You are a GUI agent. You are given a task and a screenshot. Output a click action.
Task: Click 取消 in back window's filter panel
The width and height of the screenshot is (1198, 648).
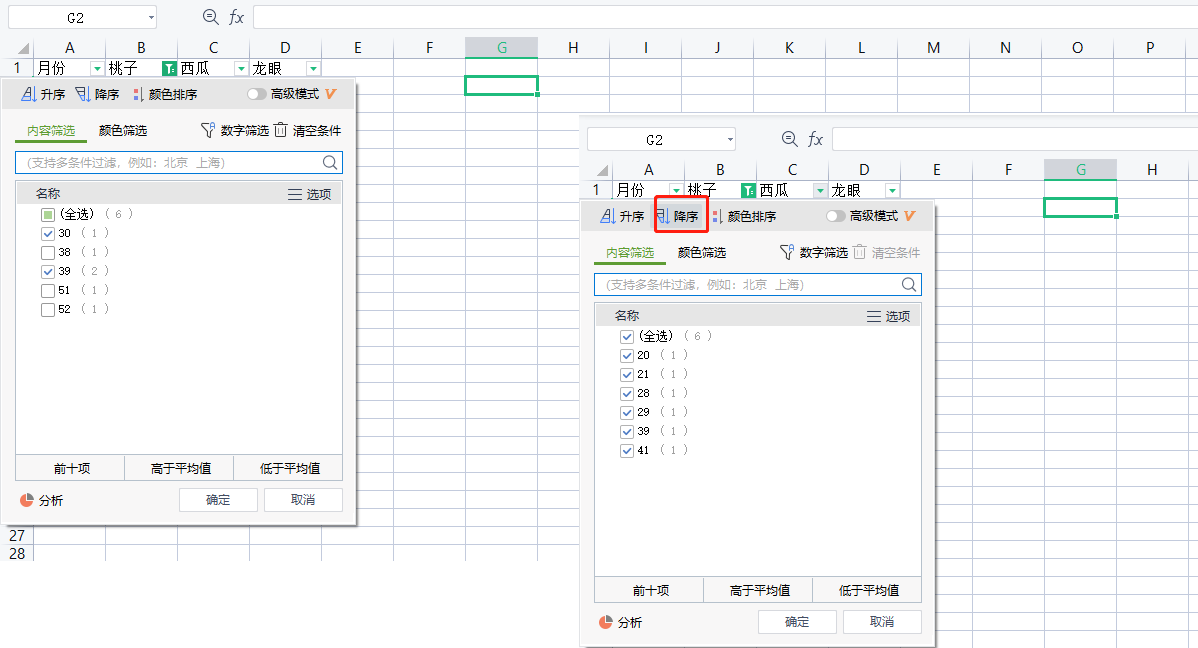coord(303,500)
